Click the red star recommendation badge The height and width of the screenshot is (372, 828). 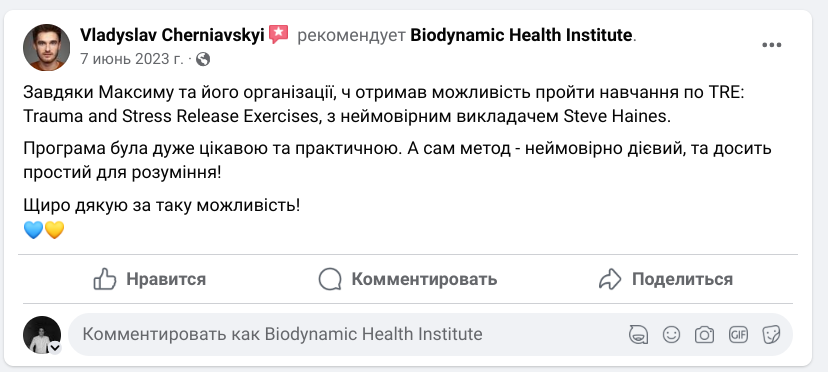point(278,35)
